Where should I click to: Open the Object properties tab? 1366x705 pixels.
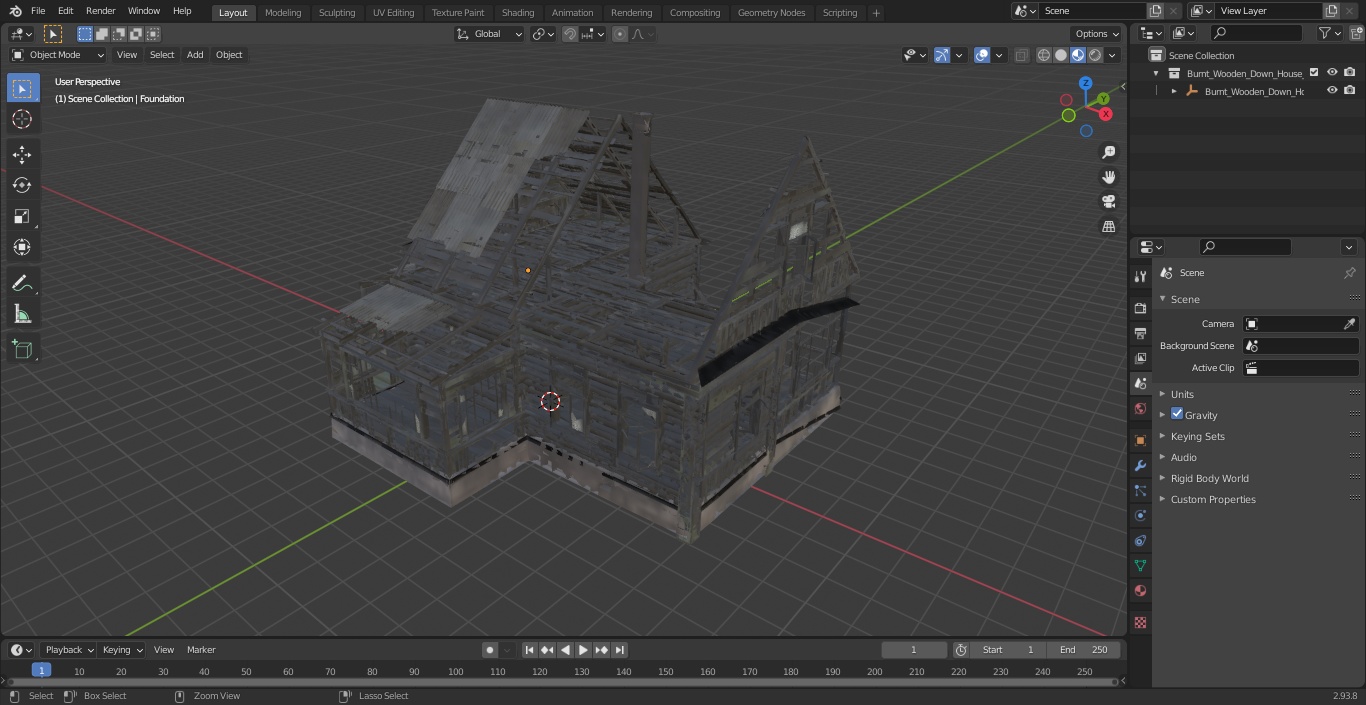point(1140,440)
